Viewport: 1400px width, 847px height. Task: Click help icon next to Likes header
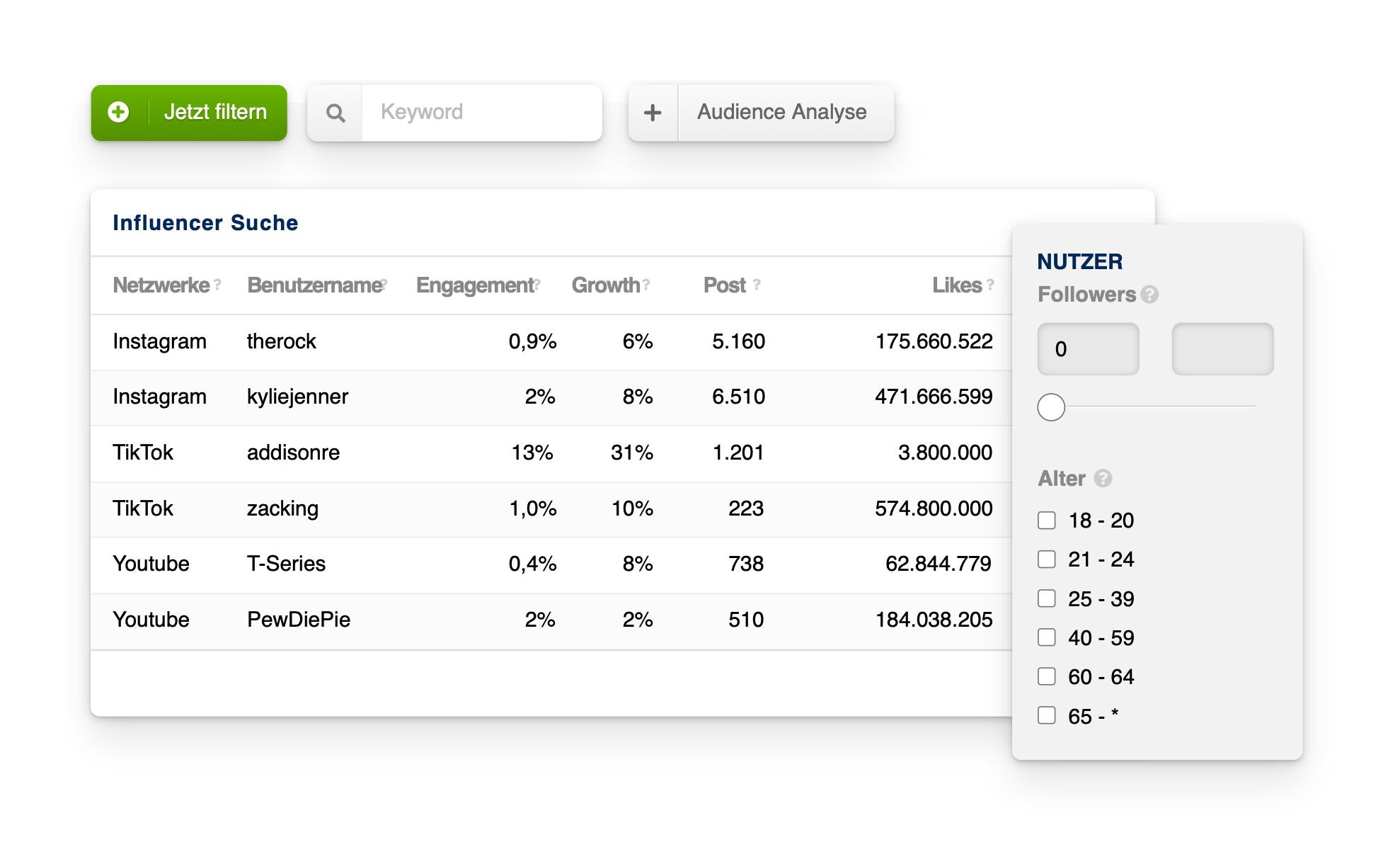pos(990,284)
